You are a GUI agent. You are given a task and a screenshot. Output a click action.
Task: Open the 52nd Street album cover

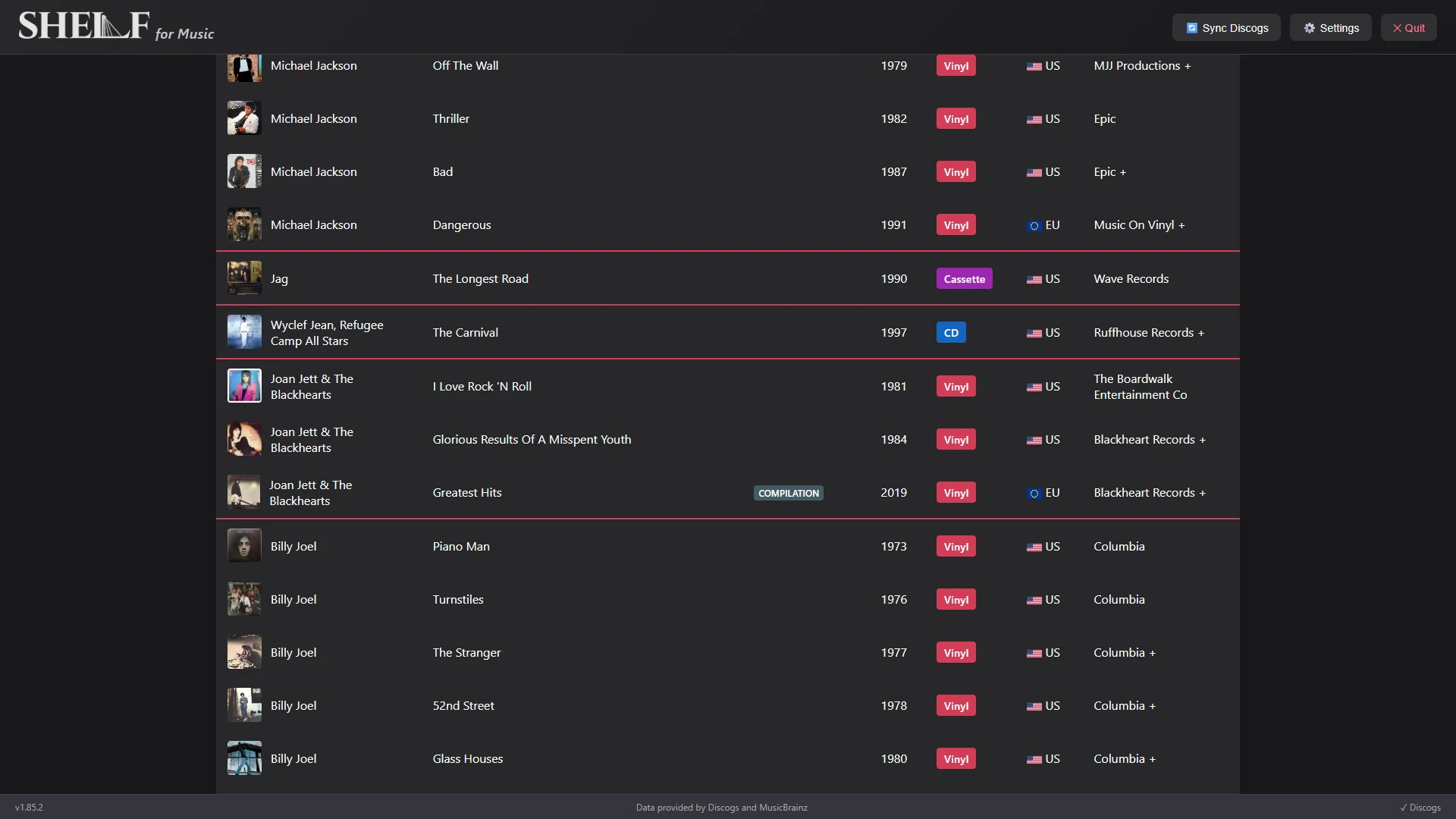(x=244, y=705)
